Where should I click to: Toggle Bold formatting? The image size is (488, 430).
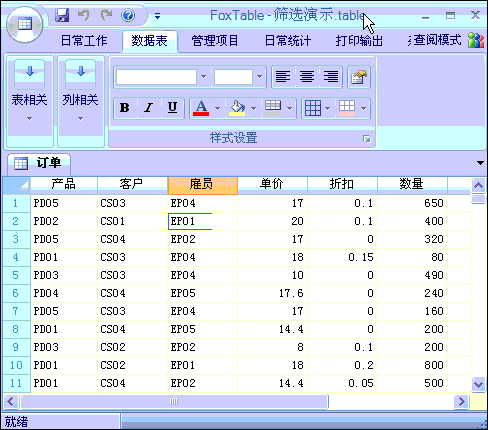[x=125, y=108]
